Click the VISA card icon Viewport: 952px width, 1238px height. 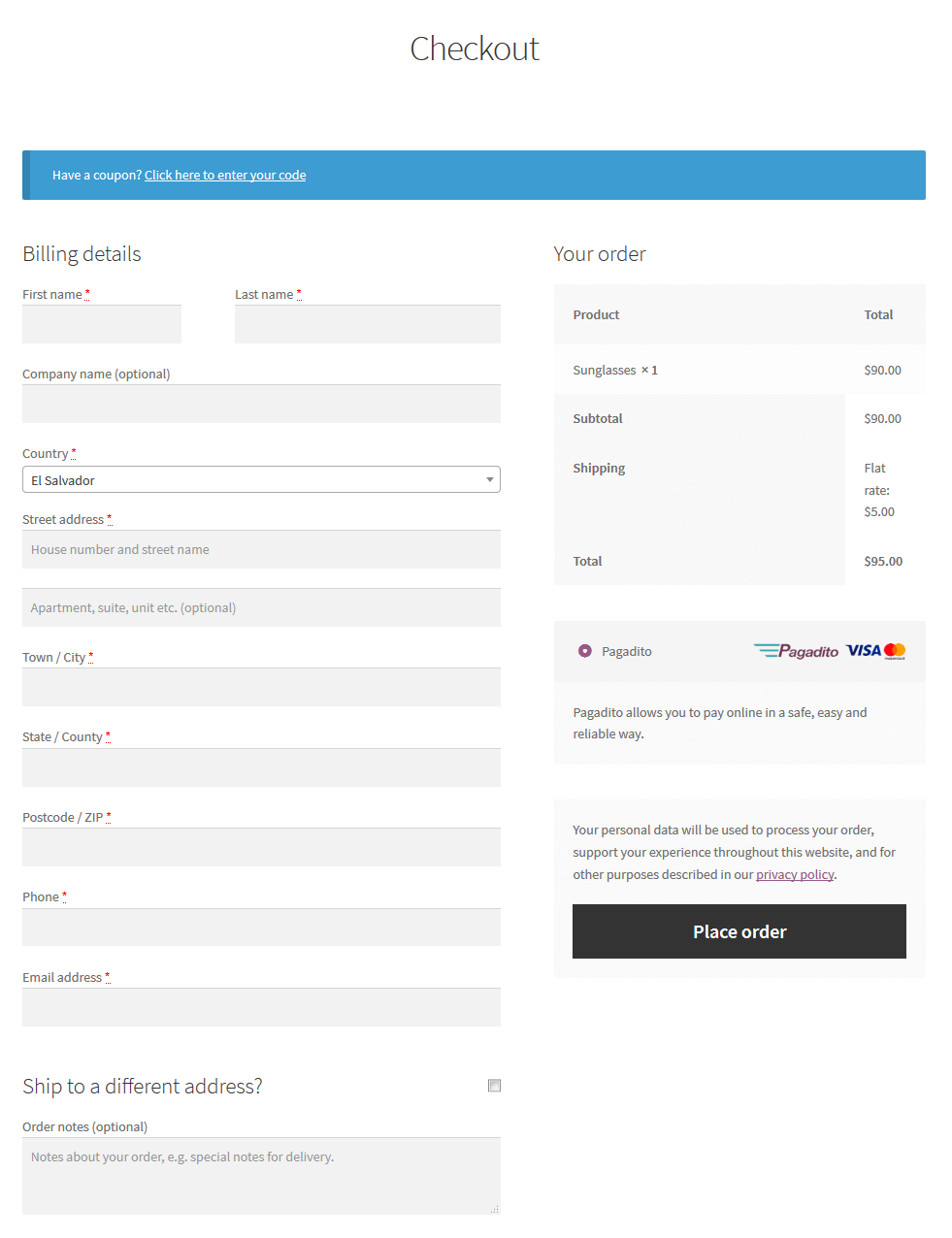coord(863,651)
